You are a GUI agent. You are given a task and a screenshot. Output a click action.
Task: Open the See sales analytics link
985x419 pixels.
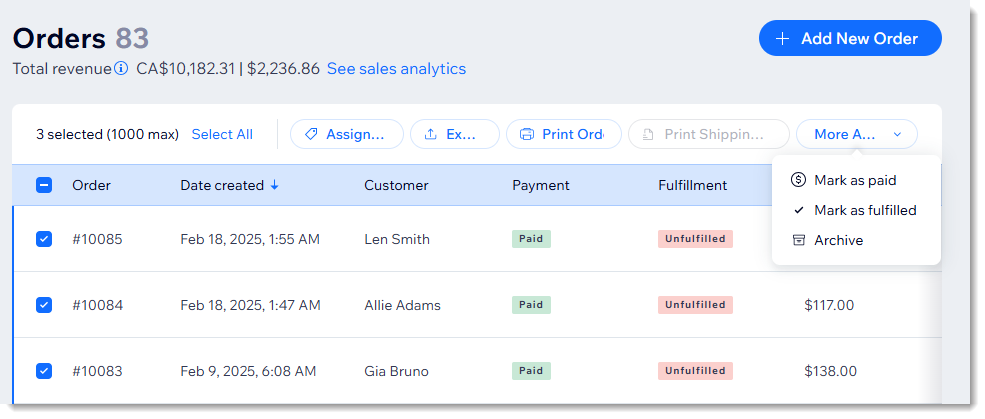point(396,68)
